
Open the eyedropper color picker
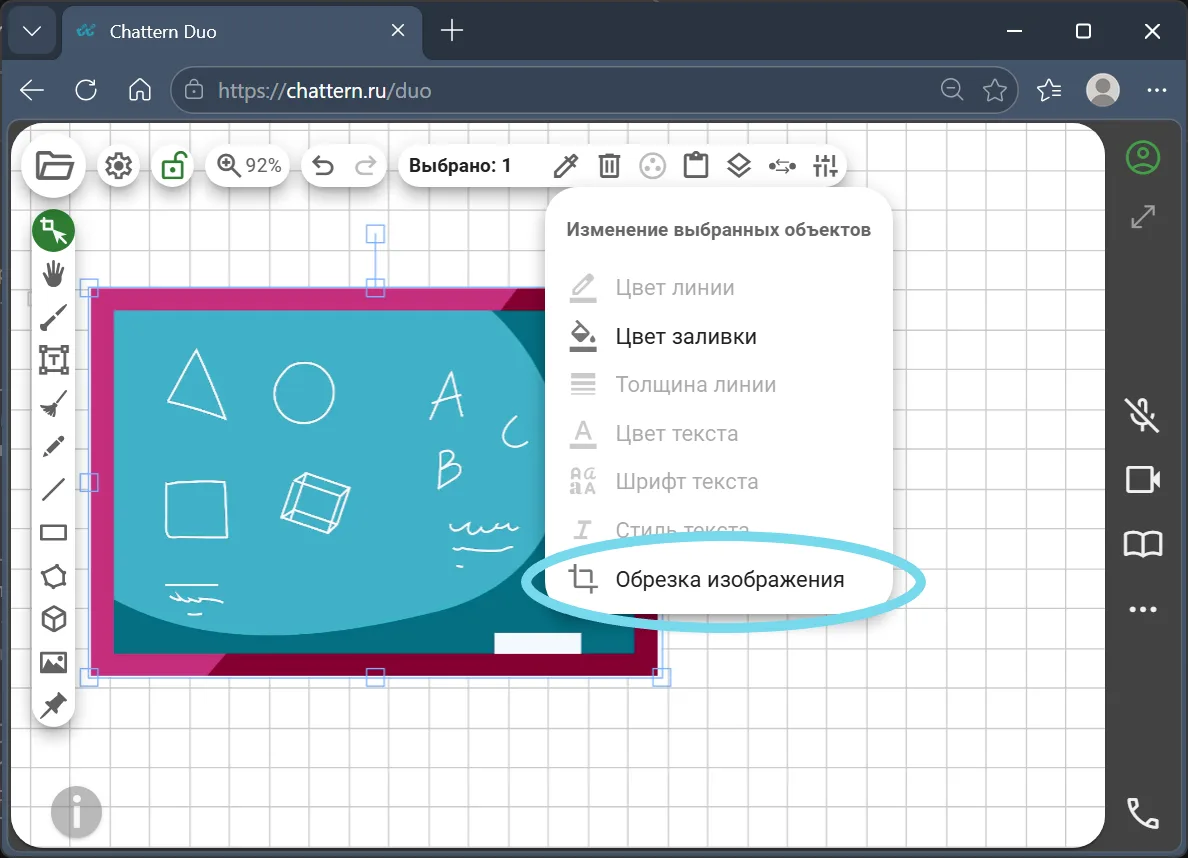pos(566,166)
